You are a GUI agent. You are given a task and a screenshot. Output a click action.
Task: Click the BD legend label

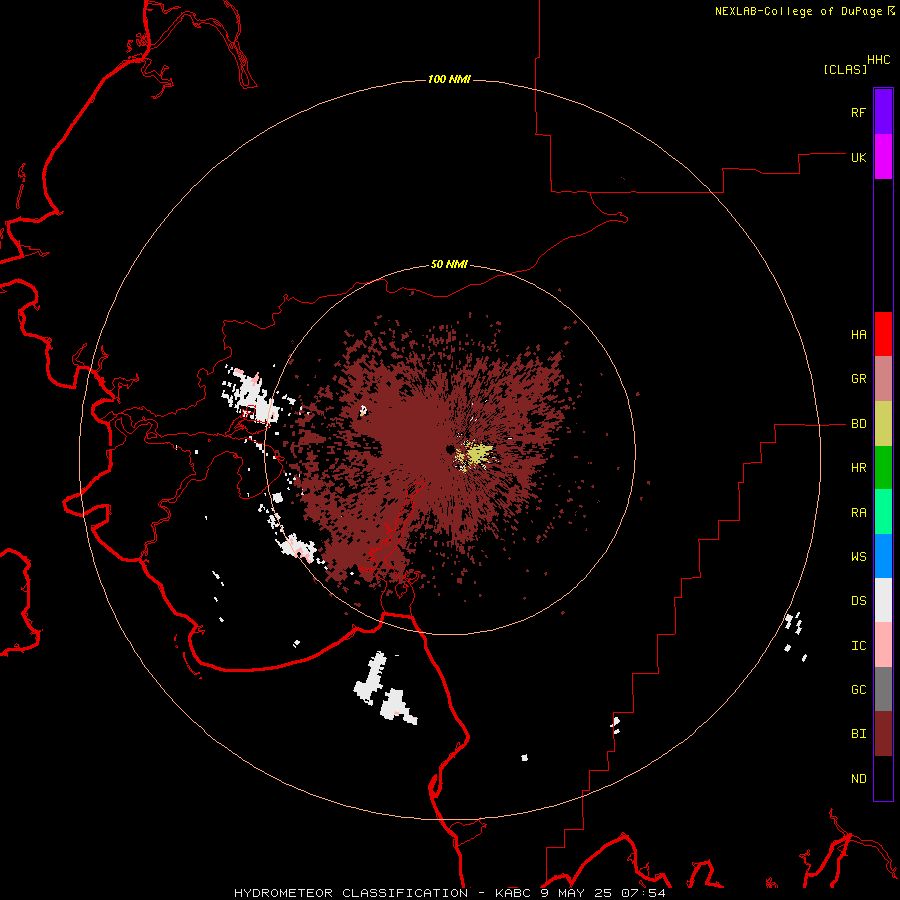point(858,424)
